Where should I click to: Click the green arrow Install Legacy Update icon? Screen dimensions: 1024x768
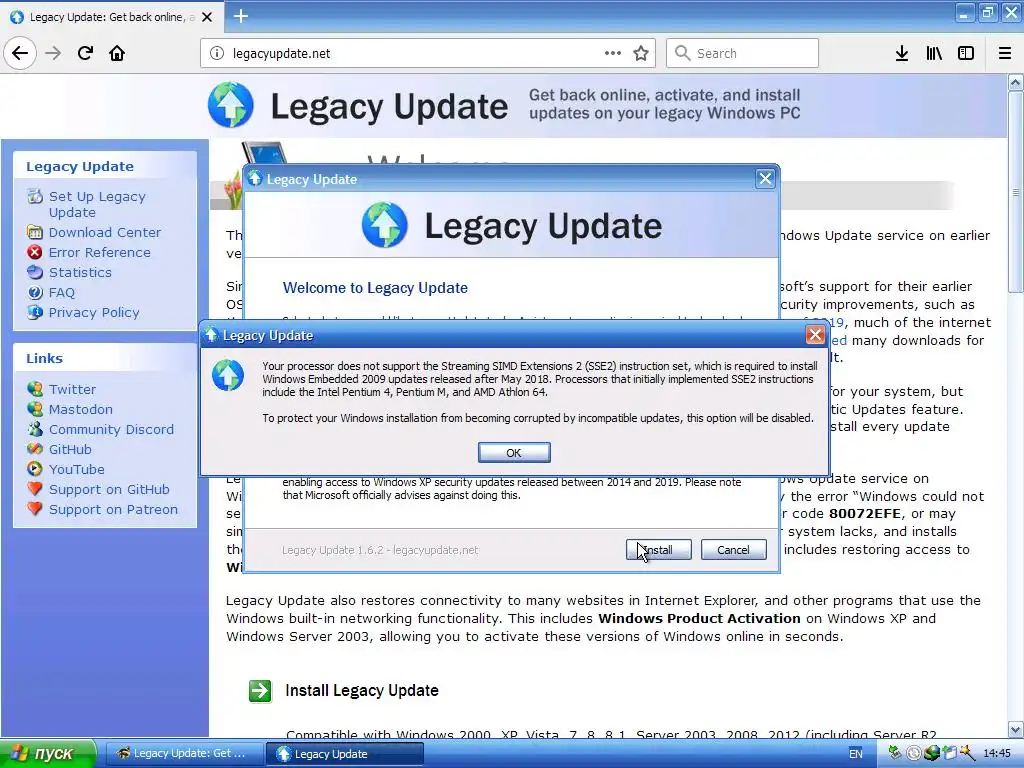click(x=260, y=691)
